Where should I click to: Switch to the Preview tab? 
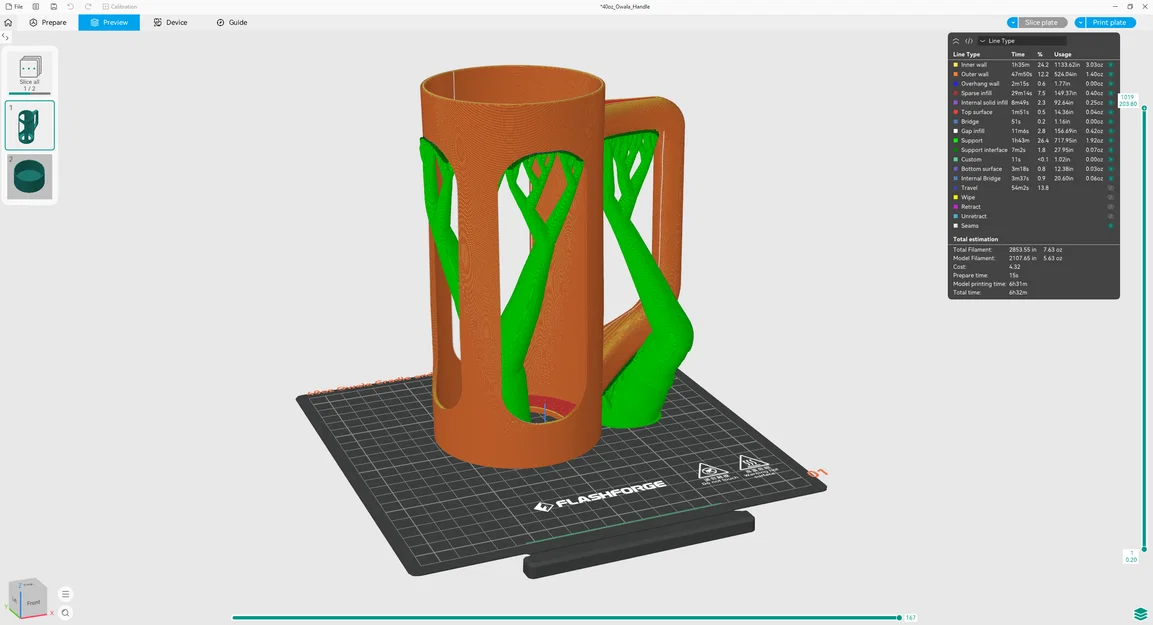point(109,23)
